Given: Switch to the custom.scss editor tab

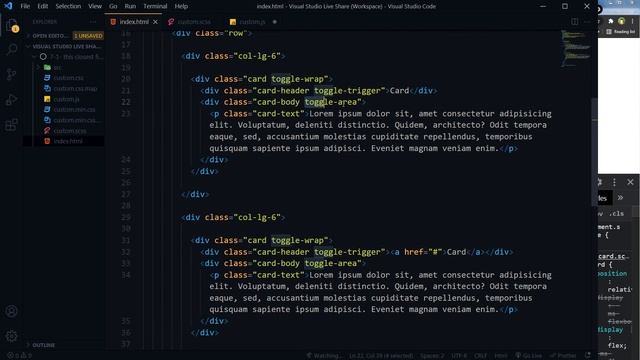Looking at the screenshot, I should [x=194, y=22].
